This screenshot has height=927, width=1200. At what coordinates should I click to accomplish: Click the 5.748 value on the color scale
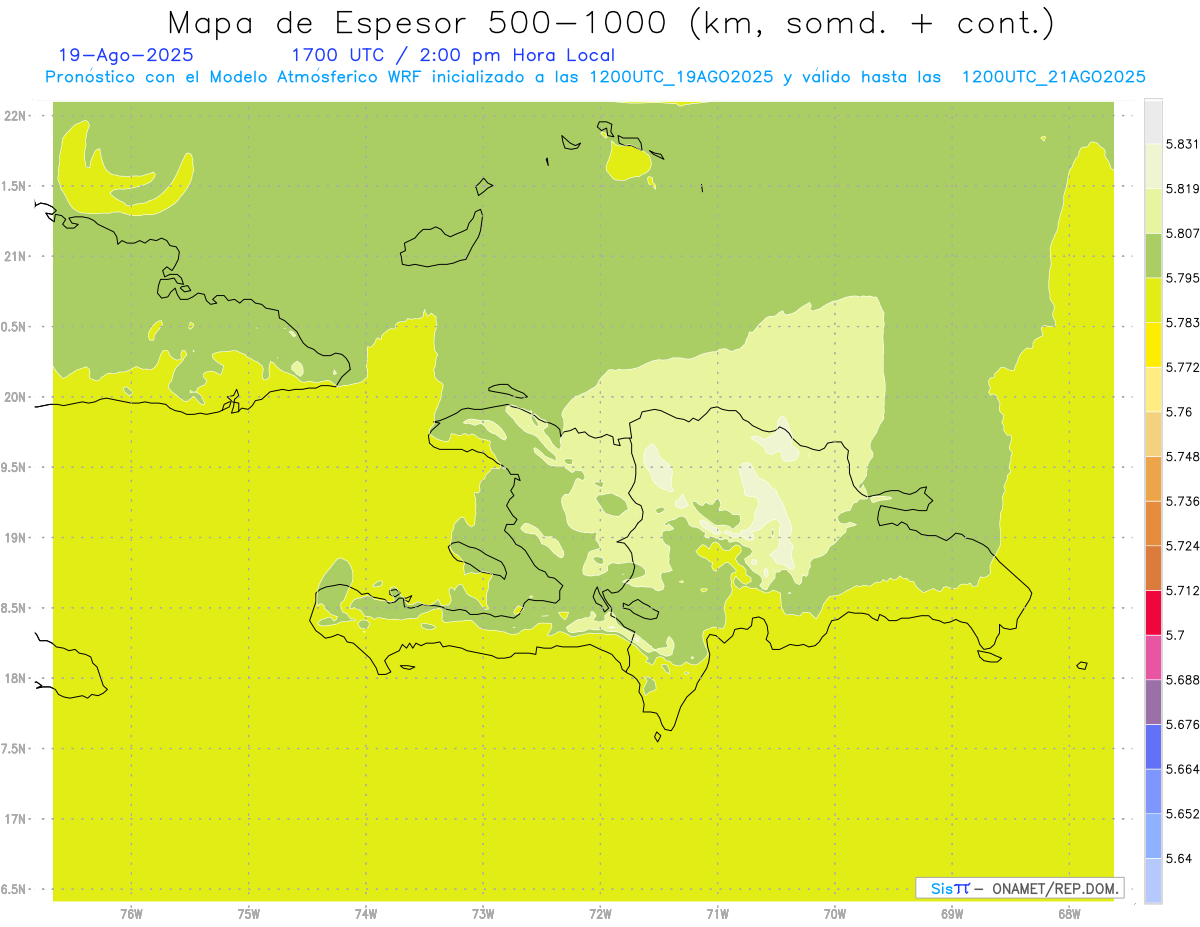1183,457
